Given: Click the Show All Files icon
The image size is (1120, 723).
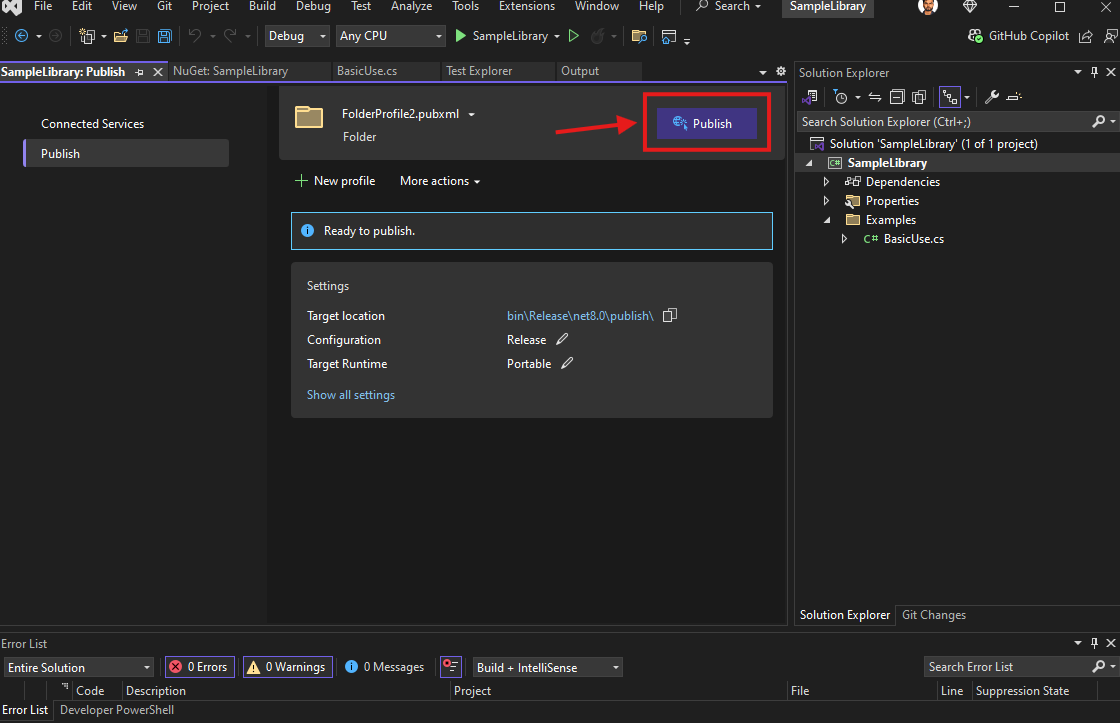Looking at the screenshot, I should 919,96.
